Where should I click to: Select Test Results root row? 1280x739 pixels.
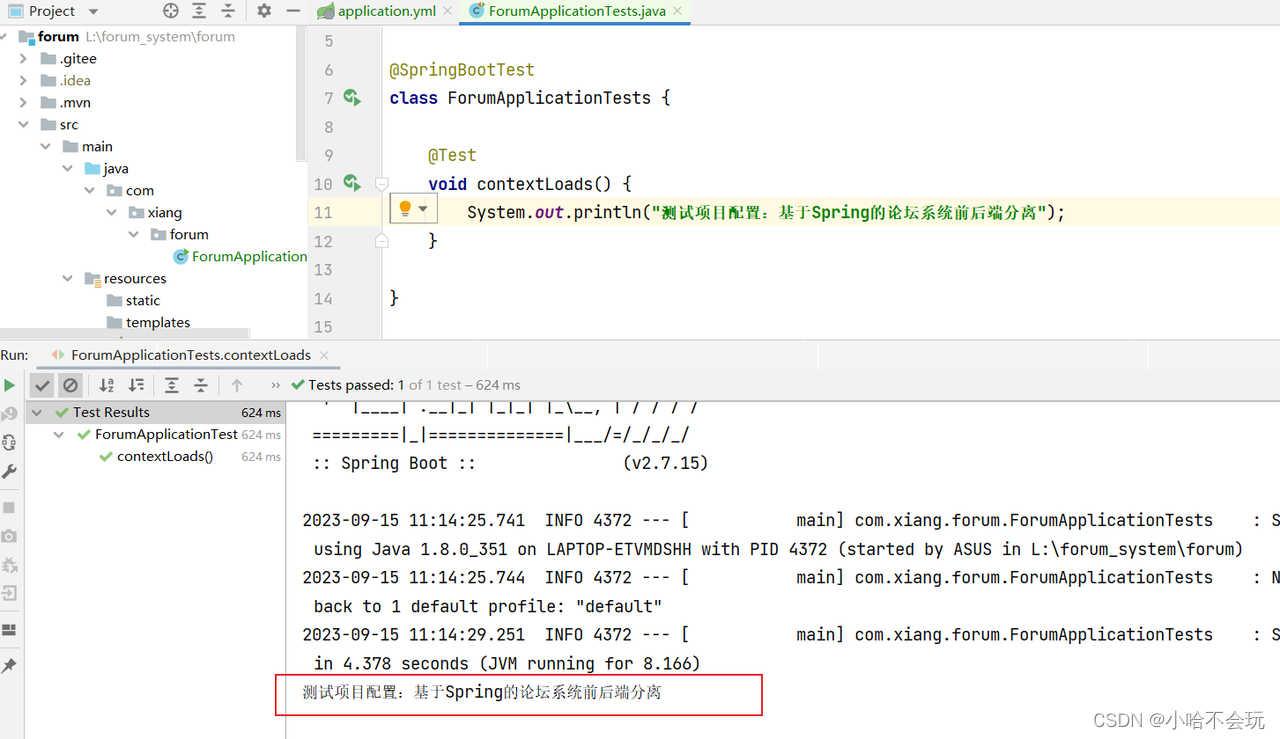pos(156,412)
